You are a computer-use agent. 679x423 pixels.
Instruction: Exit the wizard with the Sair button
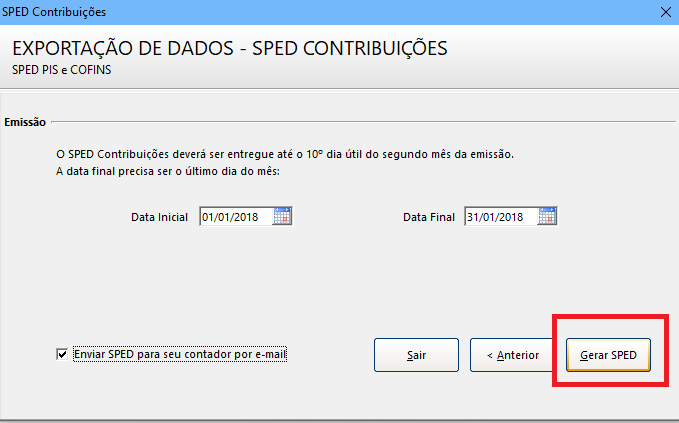pyautogui.click(x=416, y=355)
